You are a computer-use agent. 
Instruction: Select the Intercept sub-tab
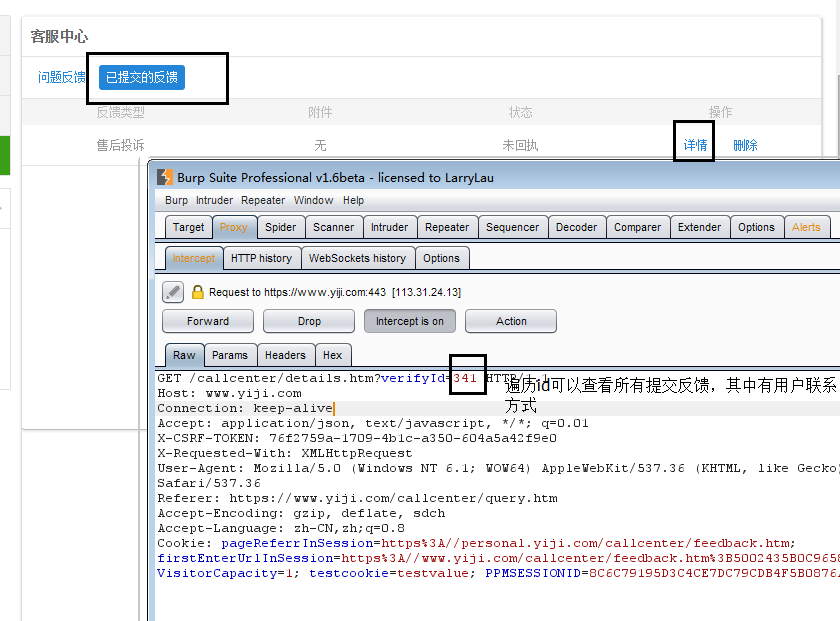point(194,258)
